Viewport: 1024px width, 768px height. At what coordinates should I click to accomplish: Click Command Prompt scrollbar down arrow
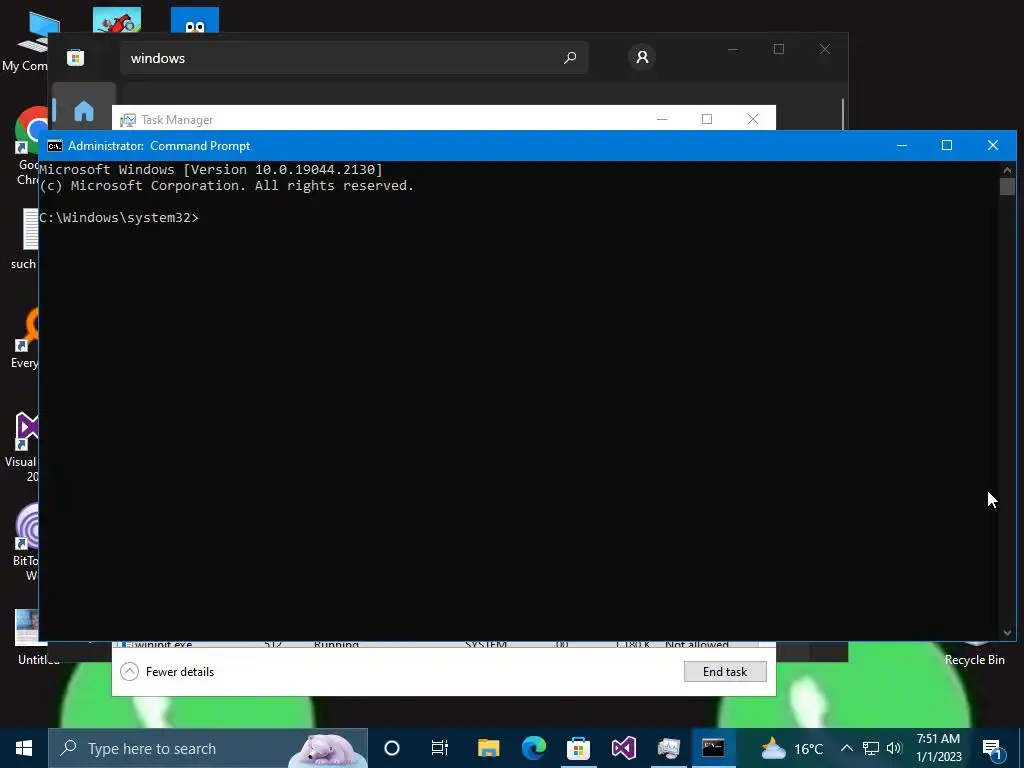[1007, 632]
